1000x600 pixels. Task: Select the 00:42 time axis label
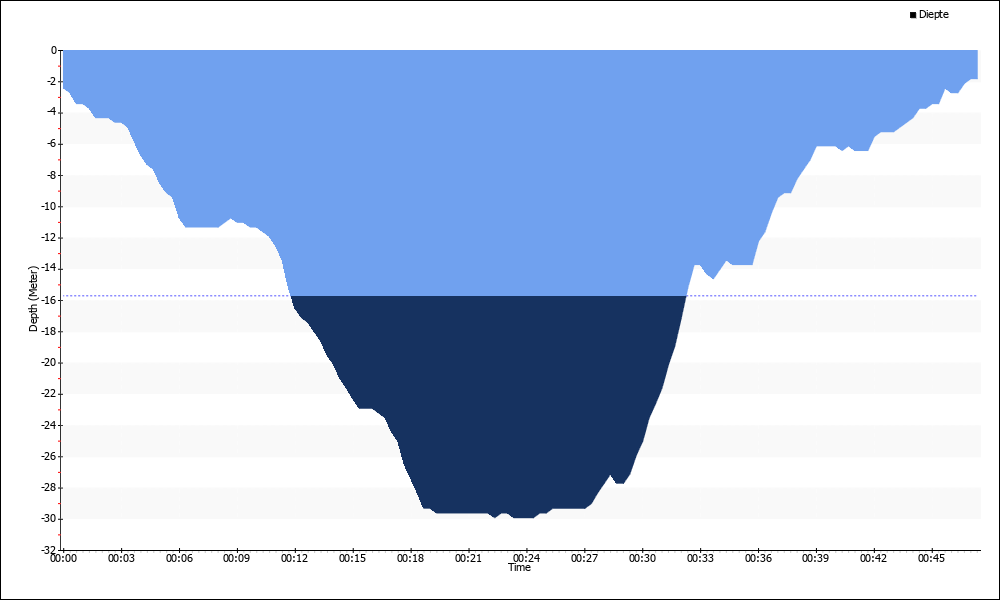[874, 558]
